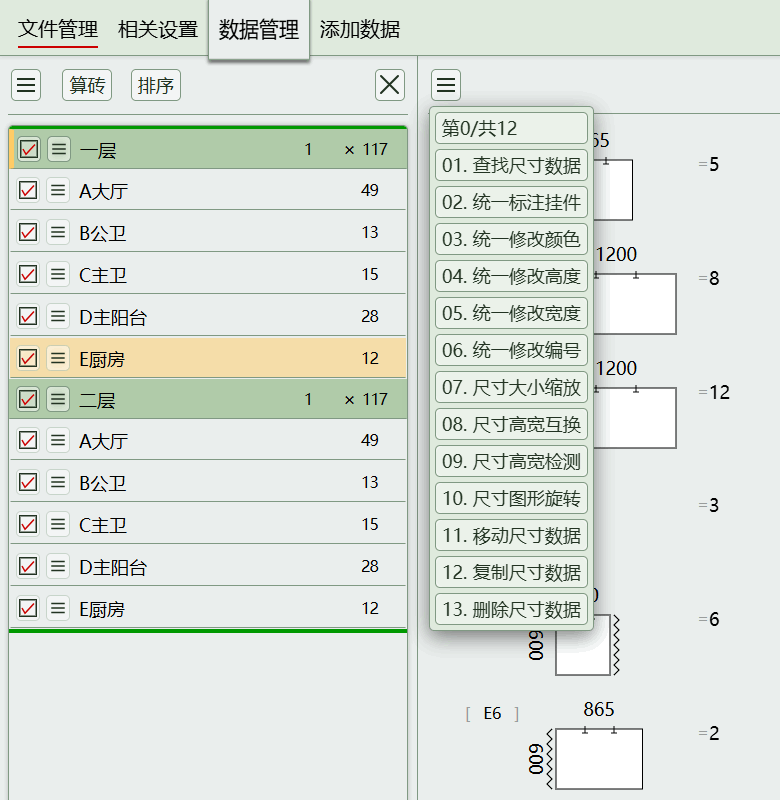Choose 11. 移动尺寸数据 menu entry
780x800 pixels.
(x=511, y=535)
